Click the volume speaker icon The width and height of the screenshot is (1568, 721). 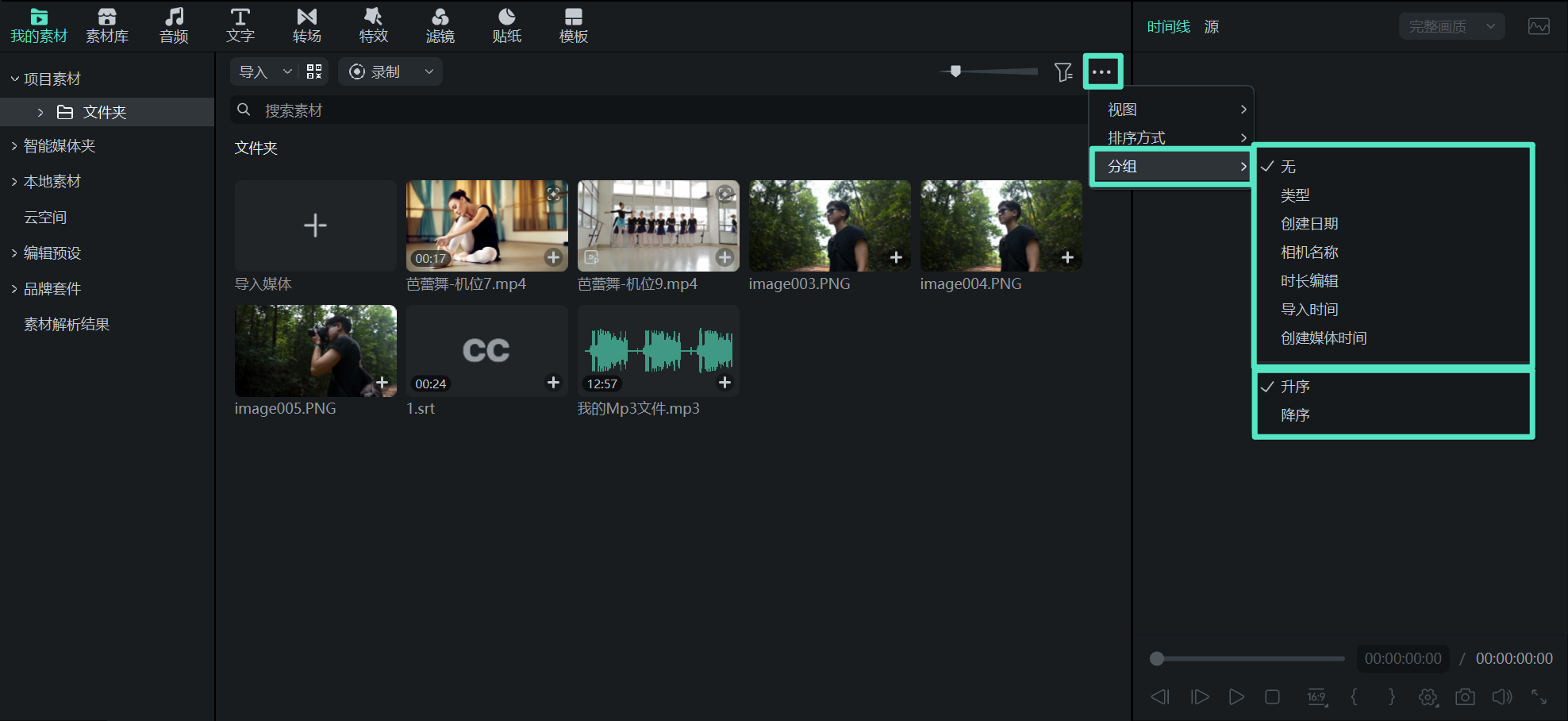1501,696
